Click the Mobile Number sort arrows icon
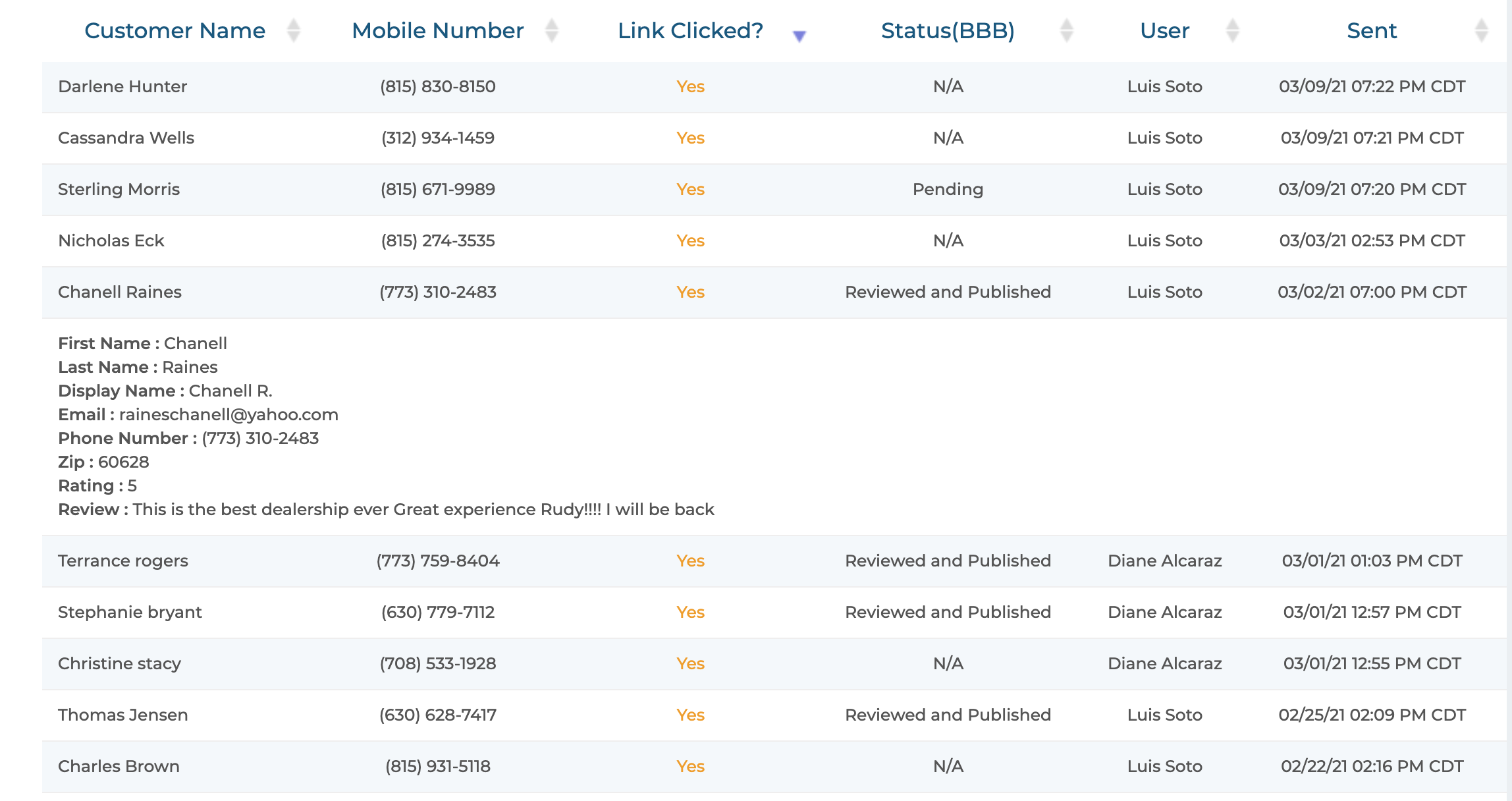Viewport: 1512px width, 801px height. point(552,30)
